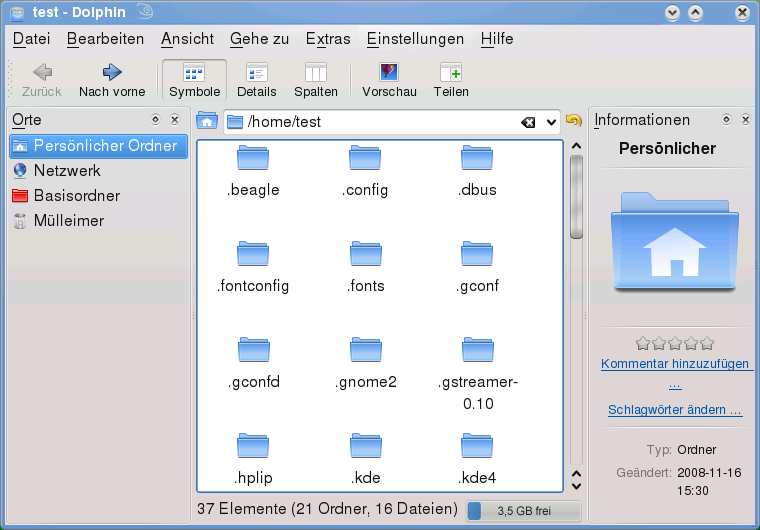Select the .gconfd folder
This screenshot has height=530, width=760.
(253, 363)
